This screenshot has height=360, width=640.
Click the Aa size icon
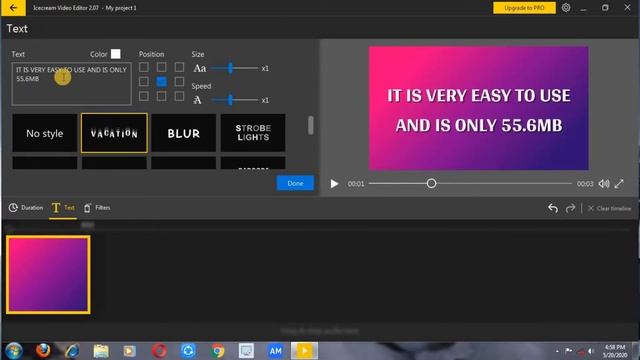[200, 68]
